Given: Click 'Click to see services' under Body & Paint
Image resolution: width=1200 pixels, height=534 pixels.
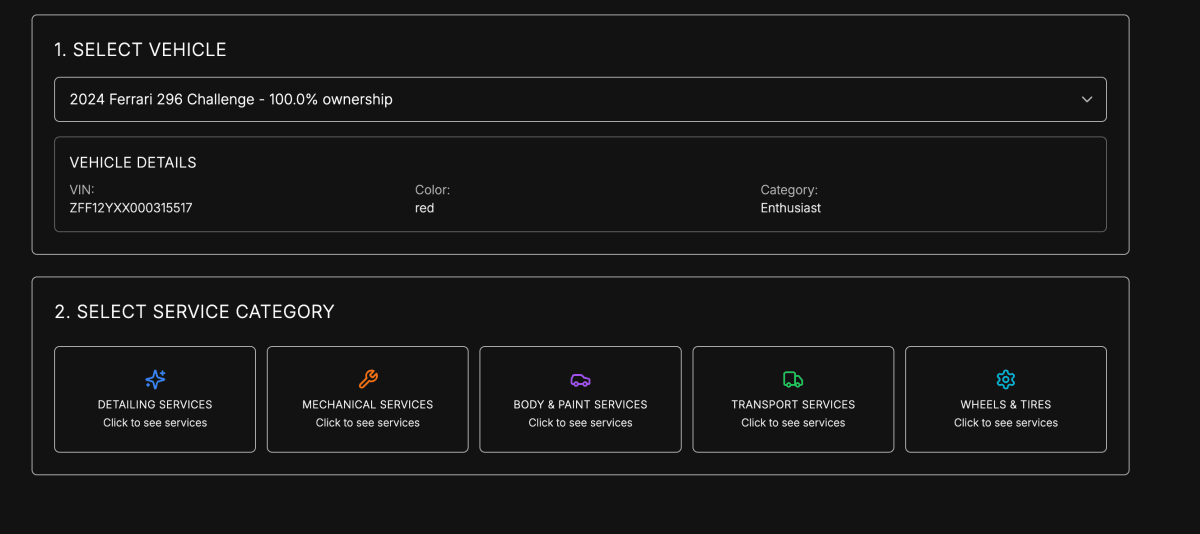Looking at the screenshot, I should 581,423.
